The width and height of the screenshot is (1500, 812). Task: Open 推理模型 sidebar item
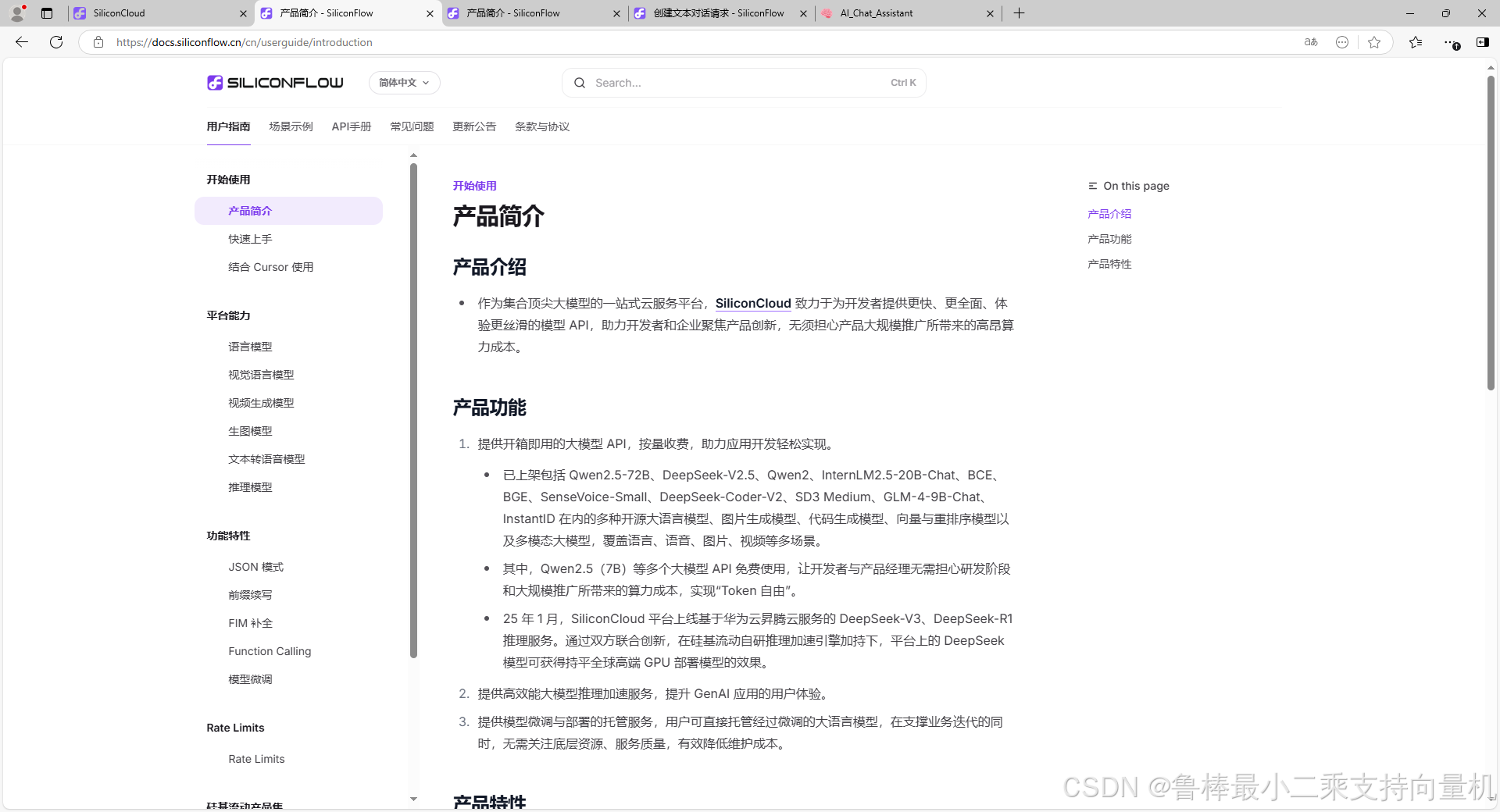250,487
